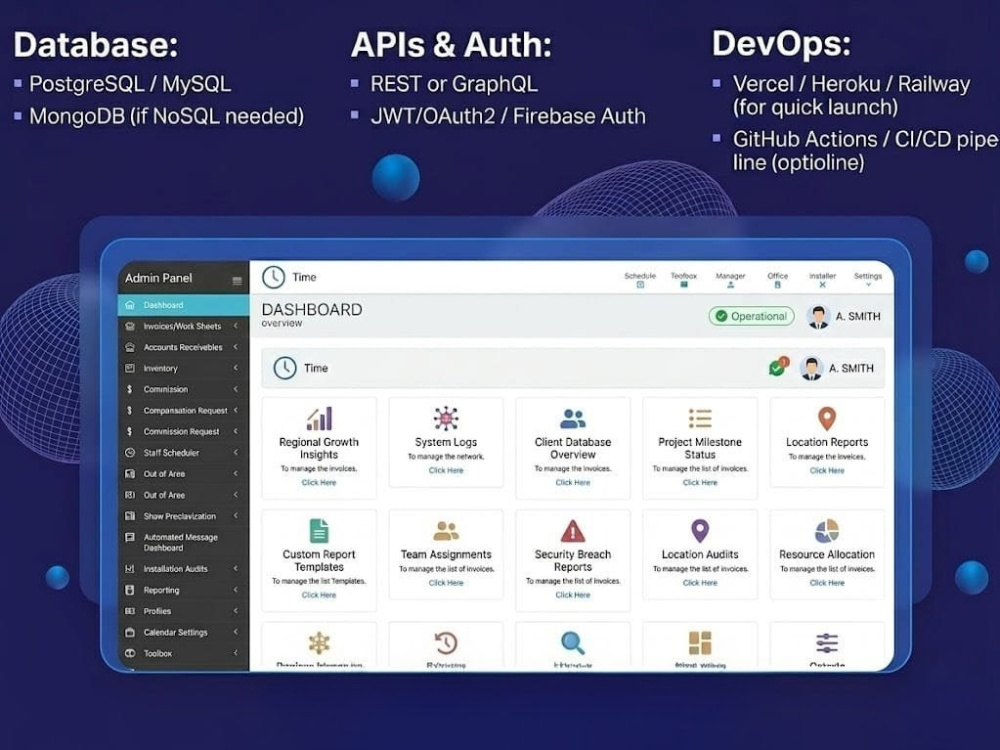The image size is (1000, 750).
Task: Click the Toolbox sidebar icon
Action: coord(130,653)
